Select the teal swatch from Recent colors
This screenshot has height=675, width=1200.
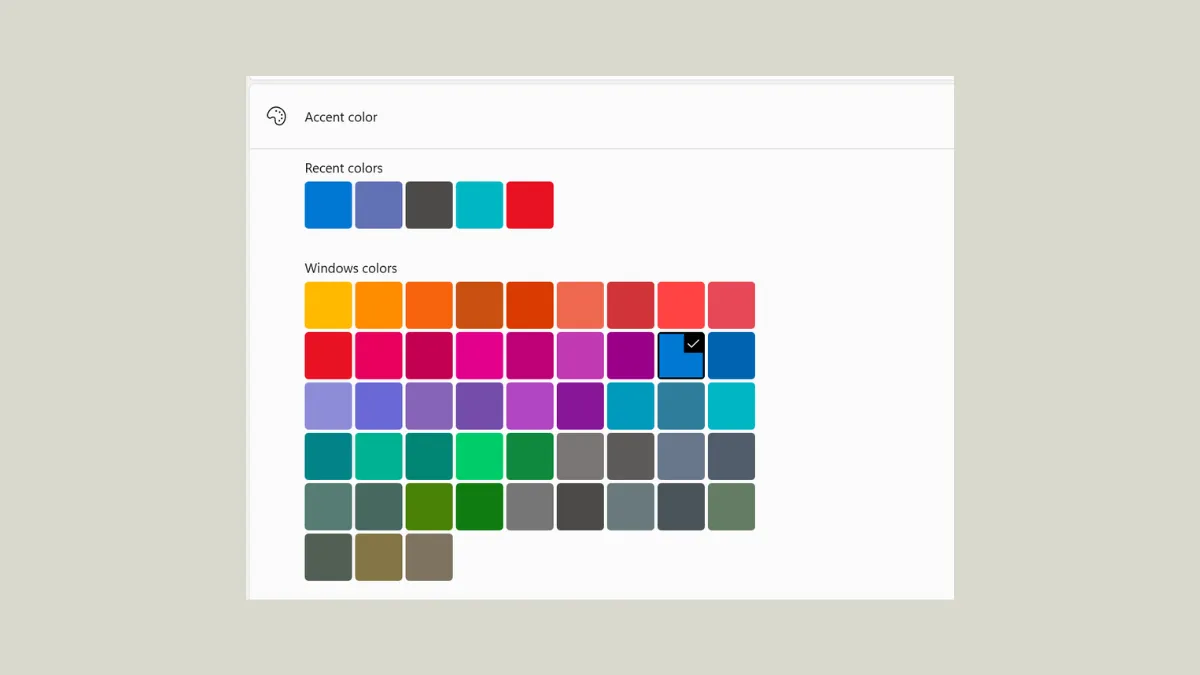479,204
